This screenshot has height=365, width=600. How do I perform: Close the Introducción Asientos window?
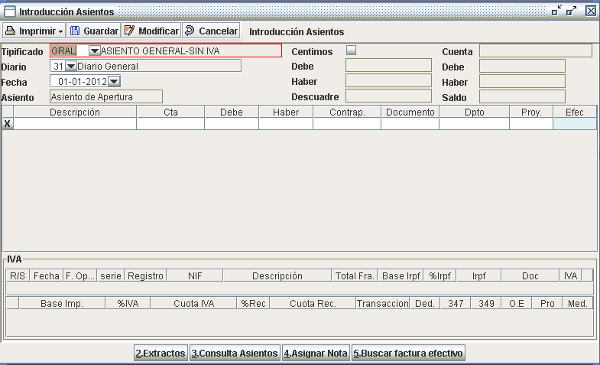click(590, 11)
